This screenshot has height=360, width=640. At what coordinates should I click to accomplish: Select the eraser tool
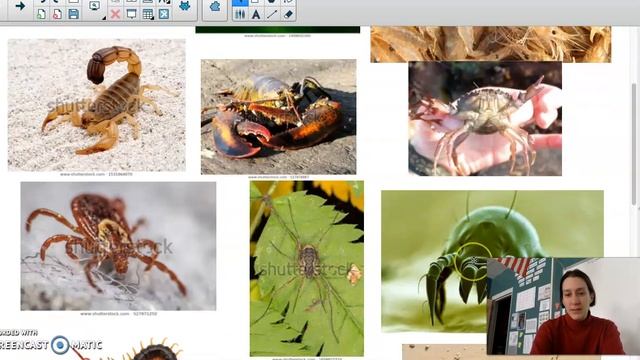[x=288, y=14]
